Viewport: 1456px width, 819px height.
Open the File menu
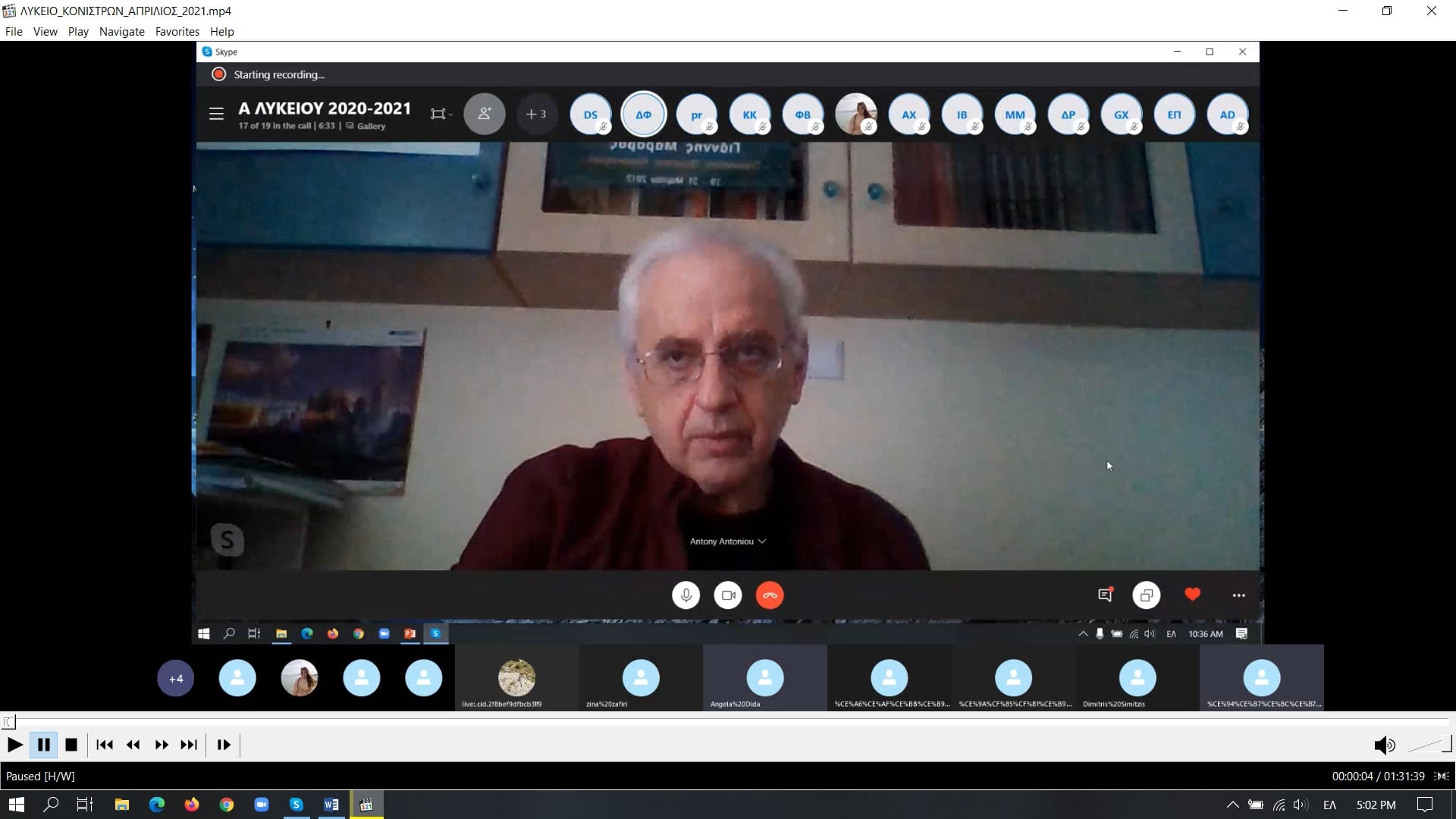point(14,31)
